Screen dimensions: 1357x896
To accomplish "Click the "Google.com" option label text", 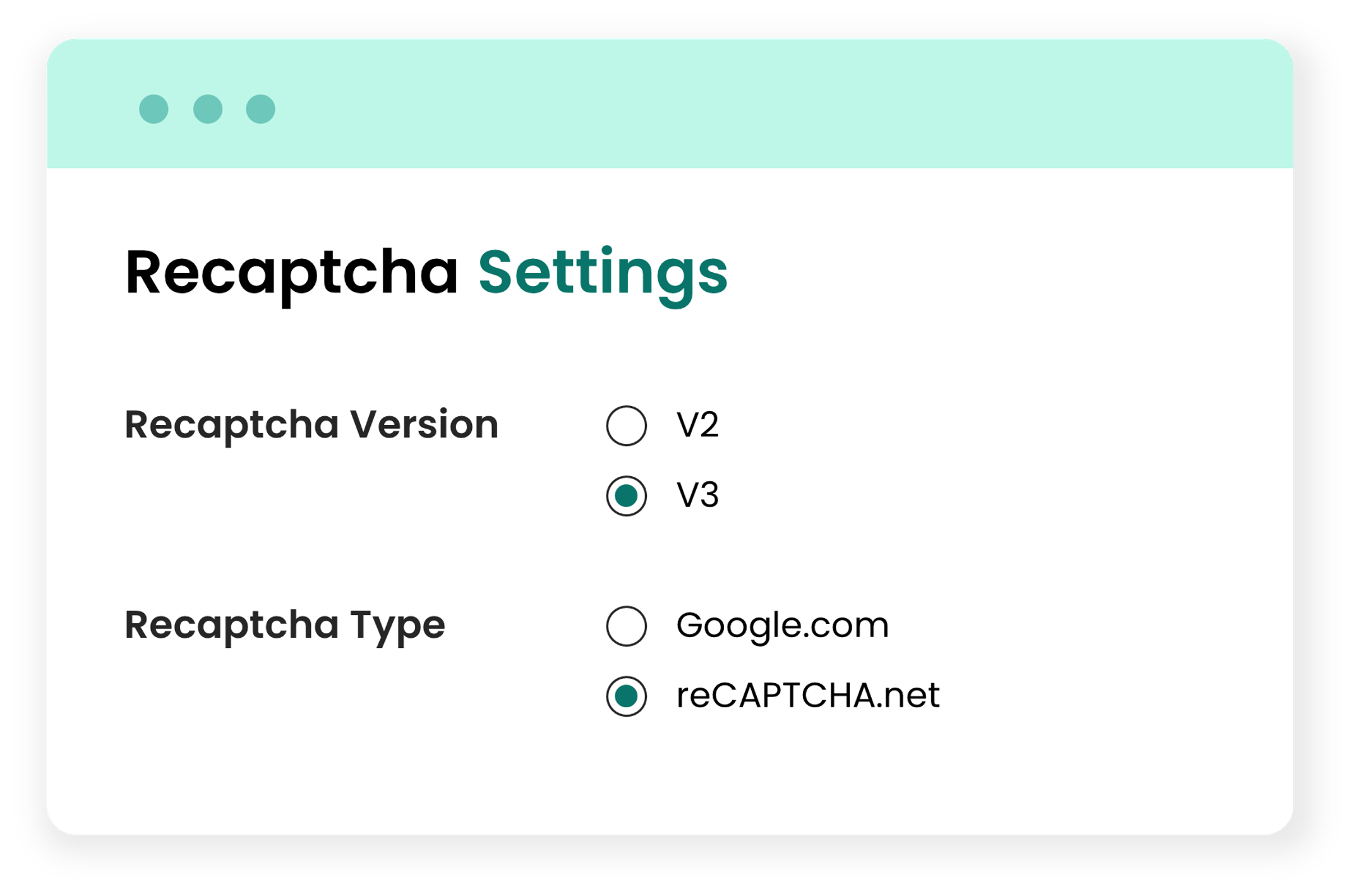I will click(782, 626).
